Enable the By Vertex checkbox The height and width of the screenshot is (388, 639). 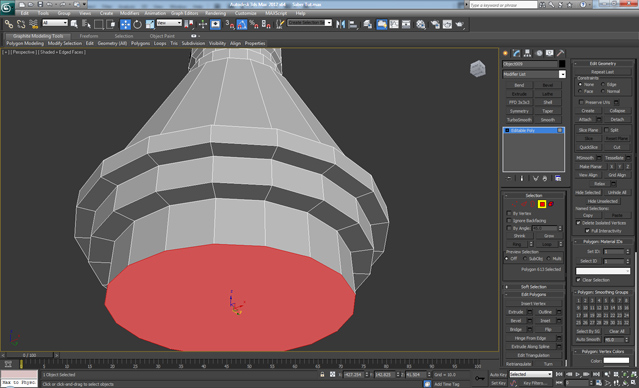click(x=509, y=213)
